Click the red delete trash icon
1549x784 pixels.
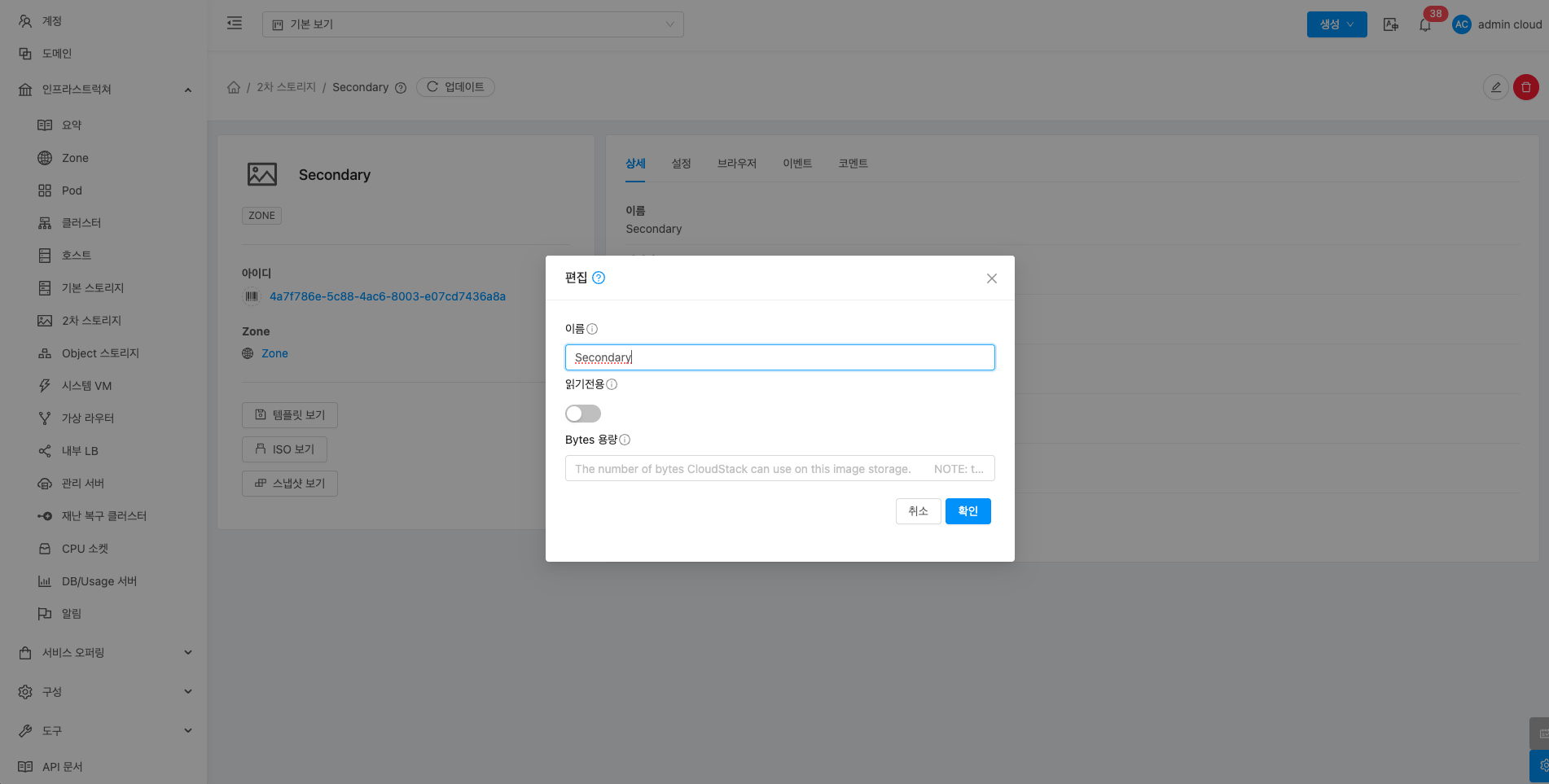(x=1525, y=87)
